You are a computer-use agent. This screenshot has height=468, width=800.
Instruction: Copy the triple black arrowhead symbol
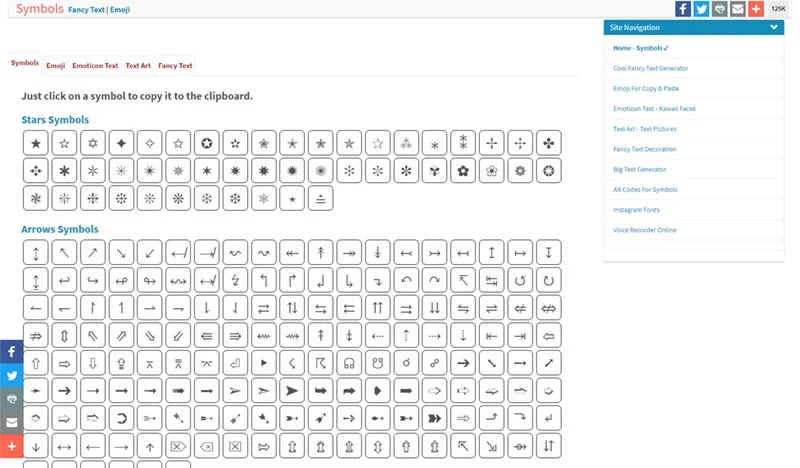tap(435, 418)
